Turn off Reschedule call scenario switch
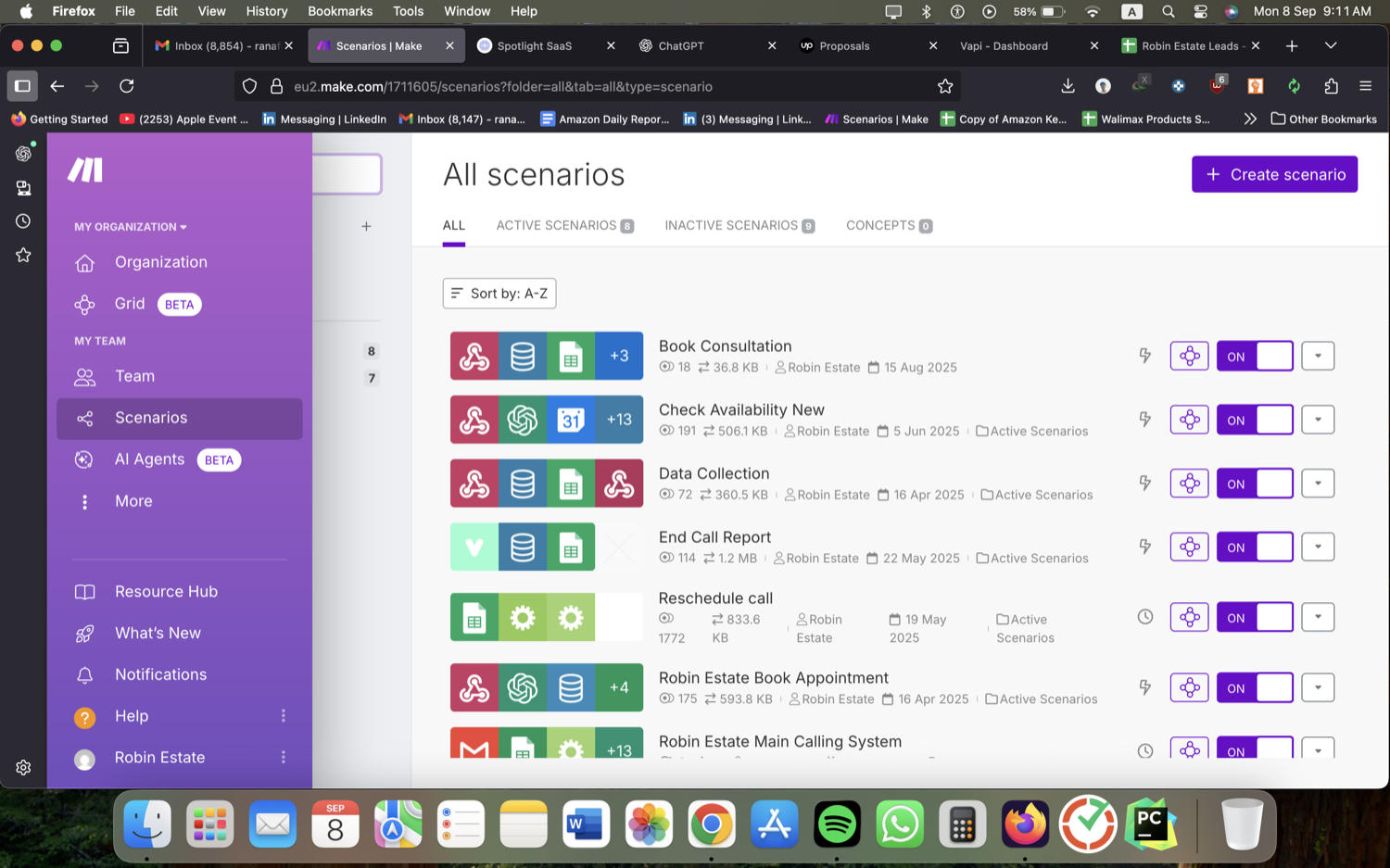This screenshot has height=868, width=1390. (x=1255, y=617)
